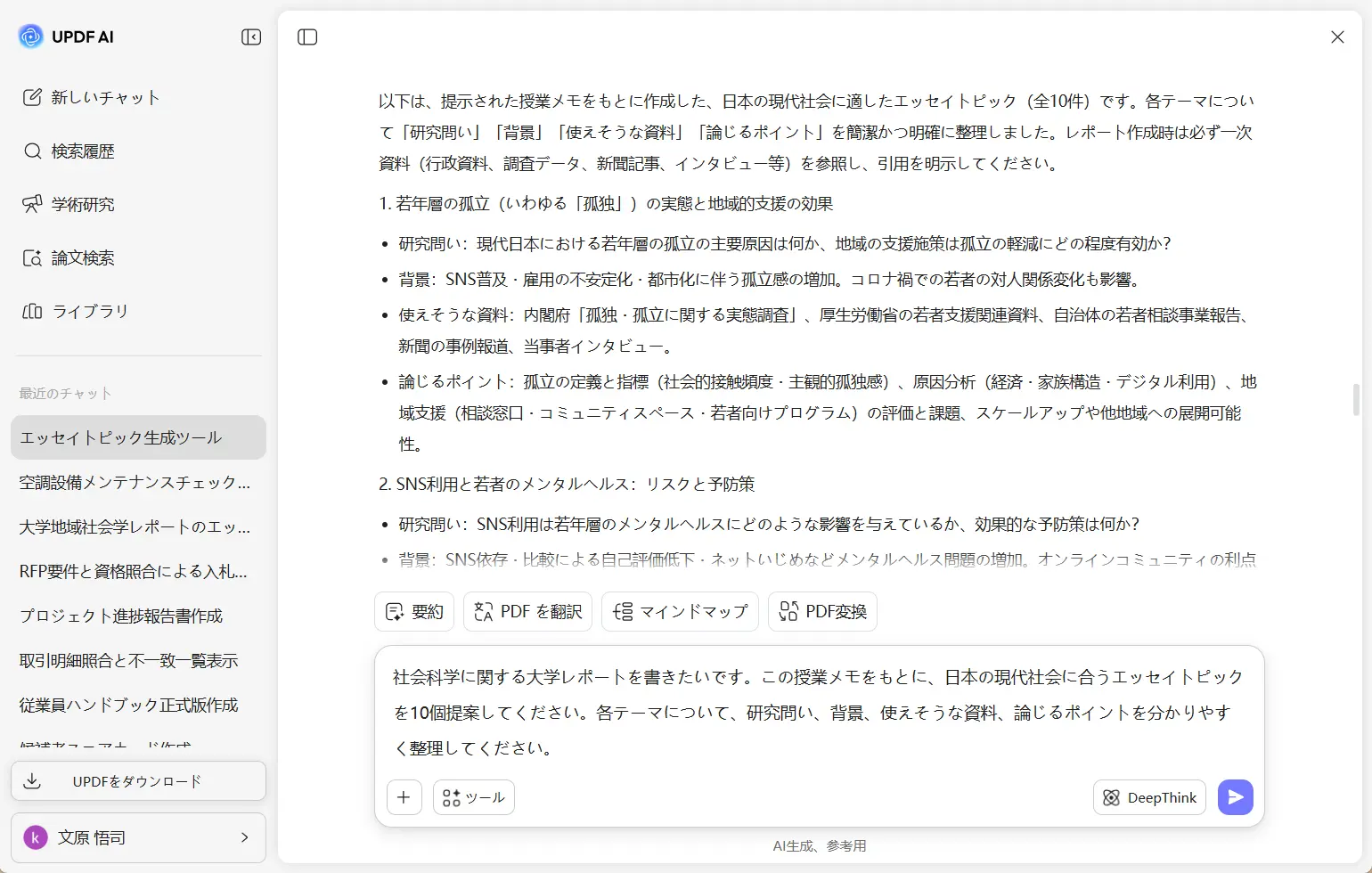The image size is (1372, 873).
Task: Select chat エッセイトピック生成ツール
Action: pyautogui.click(x=138, y=437)
